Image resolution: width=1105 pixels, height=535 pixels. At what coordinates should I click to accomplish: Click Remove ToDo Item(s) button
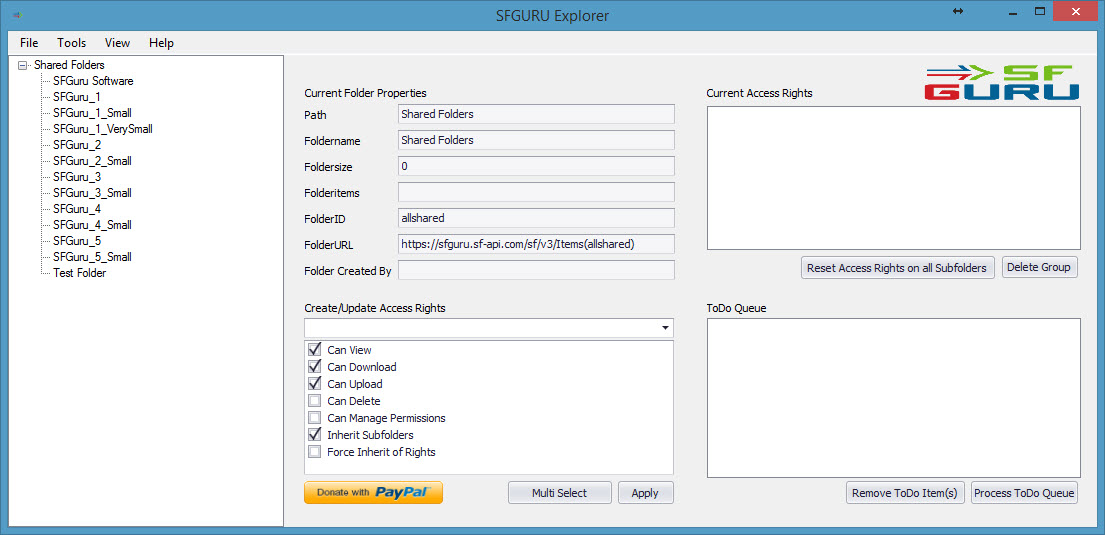(905, 493)
